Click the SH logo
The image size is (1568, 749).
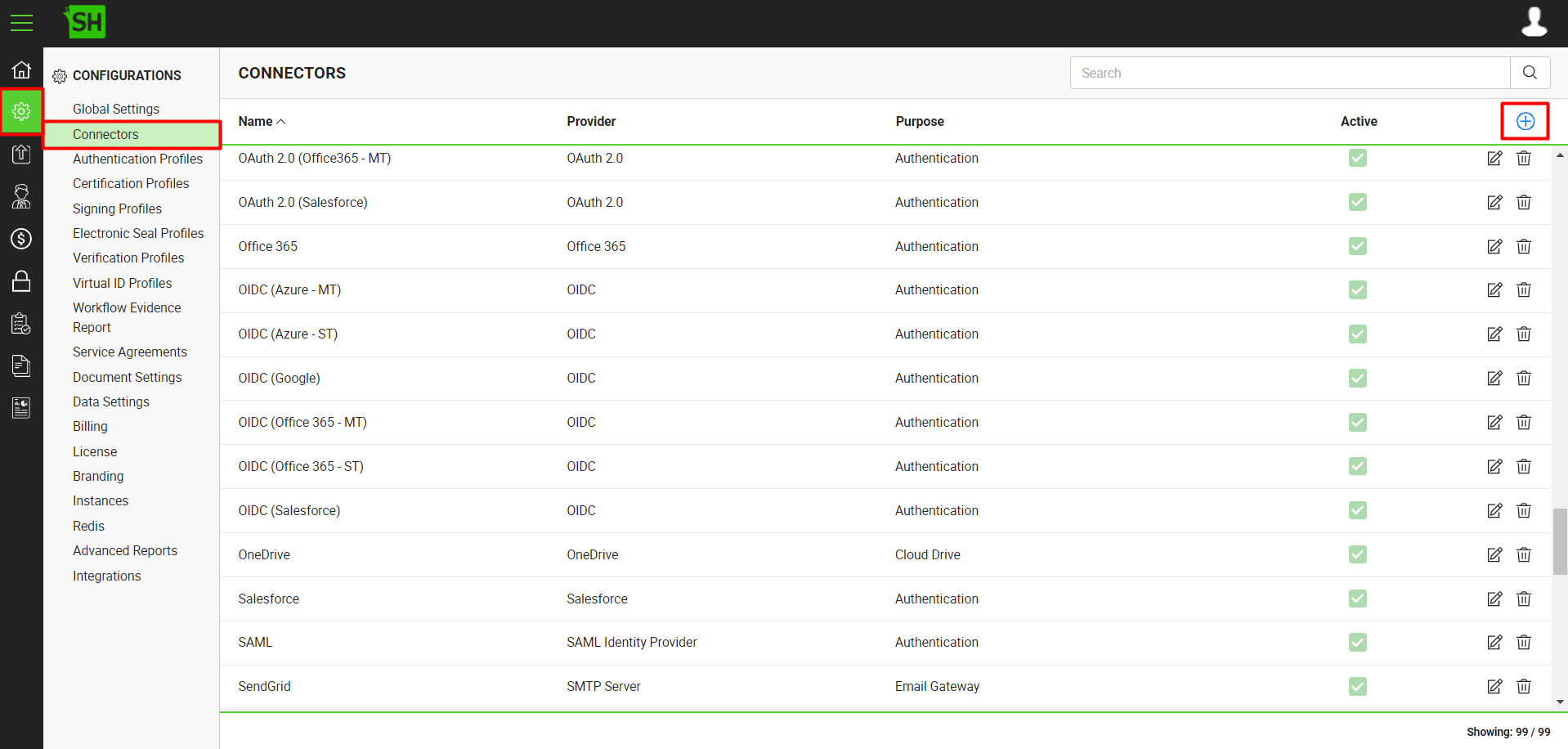pyautogui.click(x=85, y=22)
